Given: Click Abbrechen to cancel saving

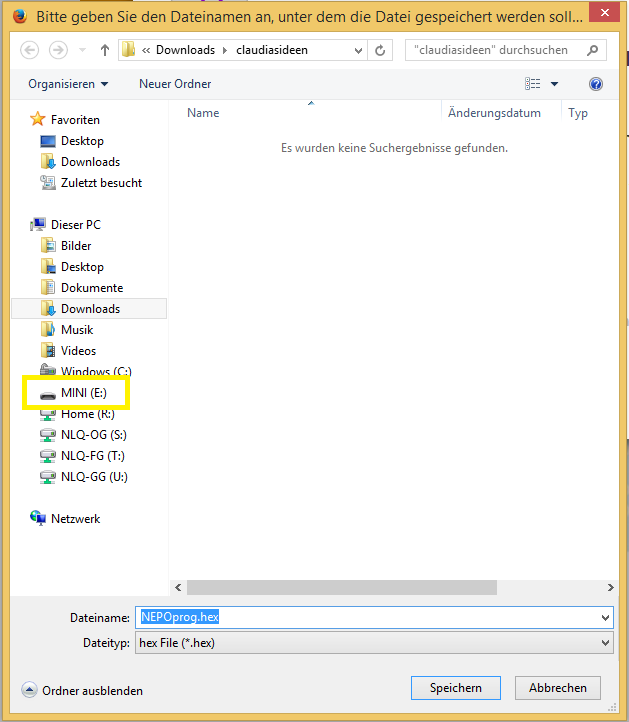Looking at the screenshot, I should pos(557,688).
